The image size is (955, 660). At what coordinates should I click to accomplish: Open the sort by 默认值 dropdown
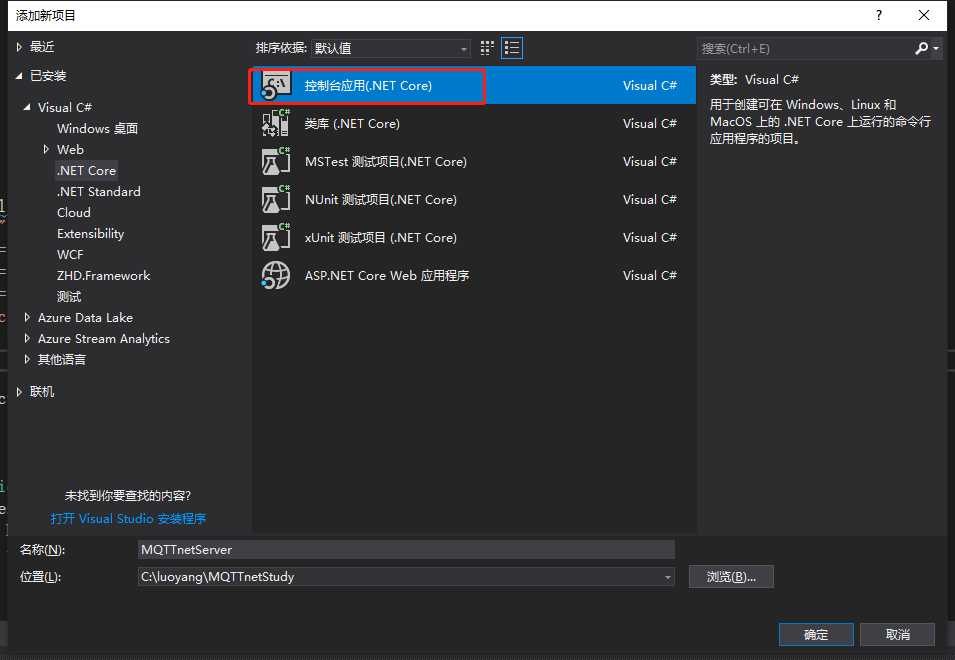(x=391, y=48)
